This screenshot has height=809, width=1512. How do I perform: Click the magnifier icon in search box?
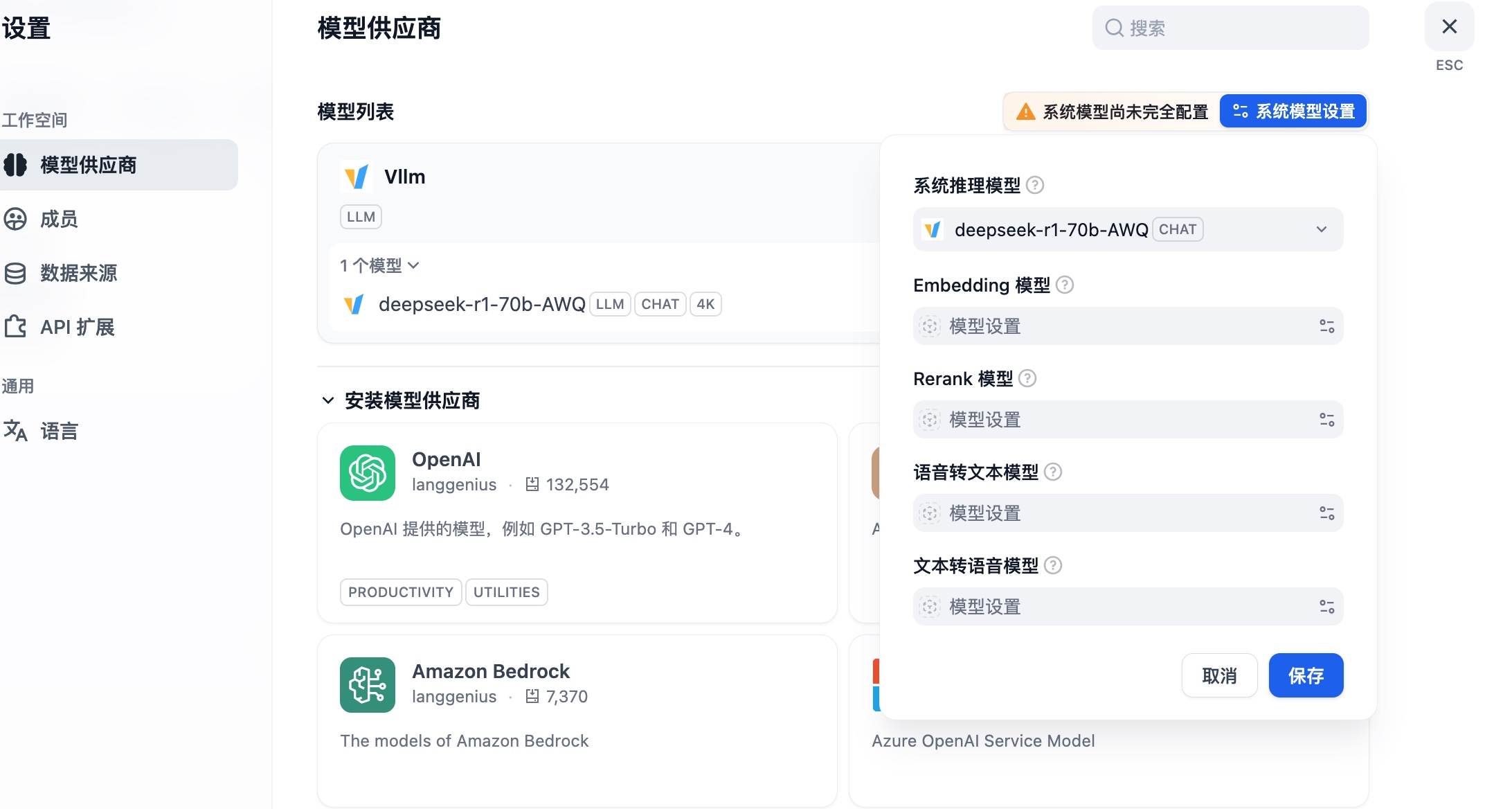pyautogui.click(x=1114, y=28)
